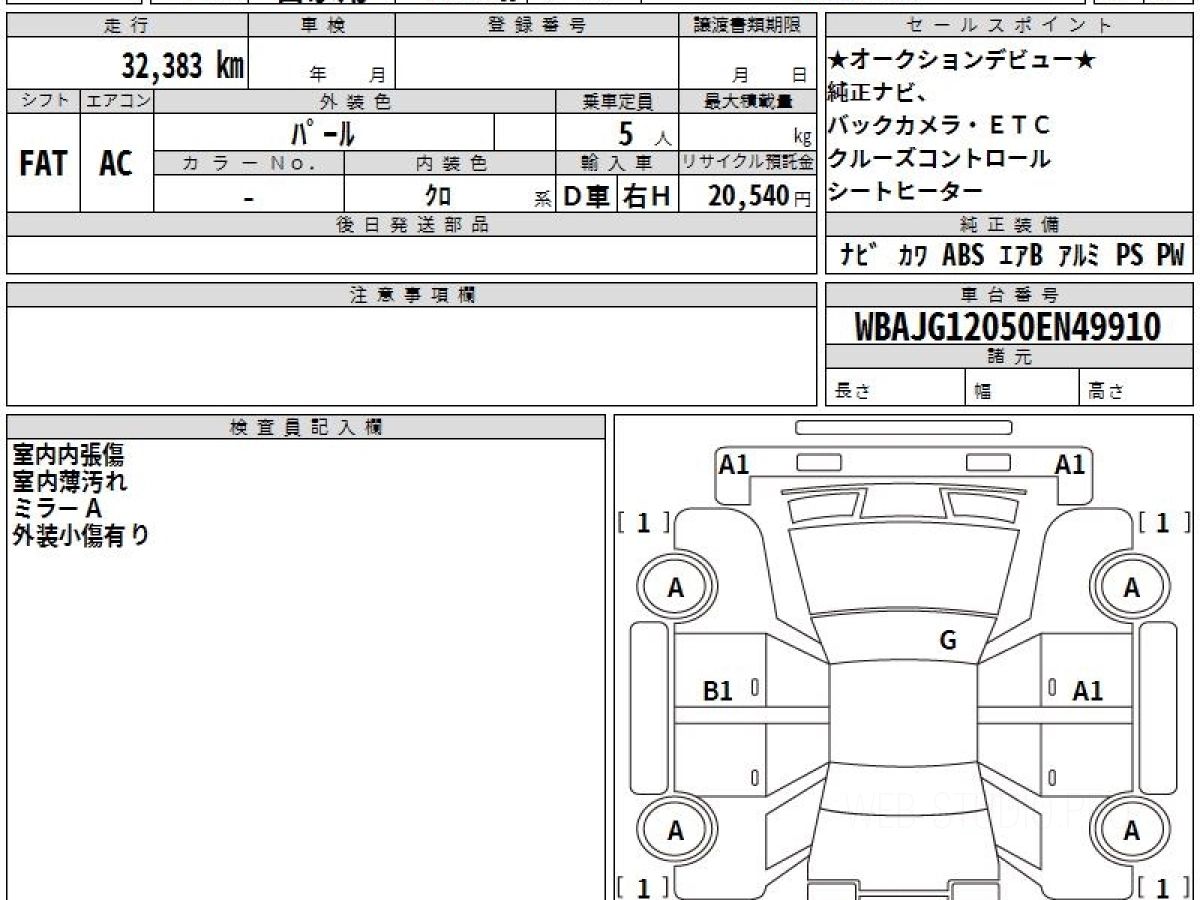Click ナビ in the equipment row
The width and height of the screenshot is (1200, 900).
[x=861, y=256]
